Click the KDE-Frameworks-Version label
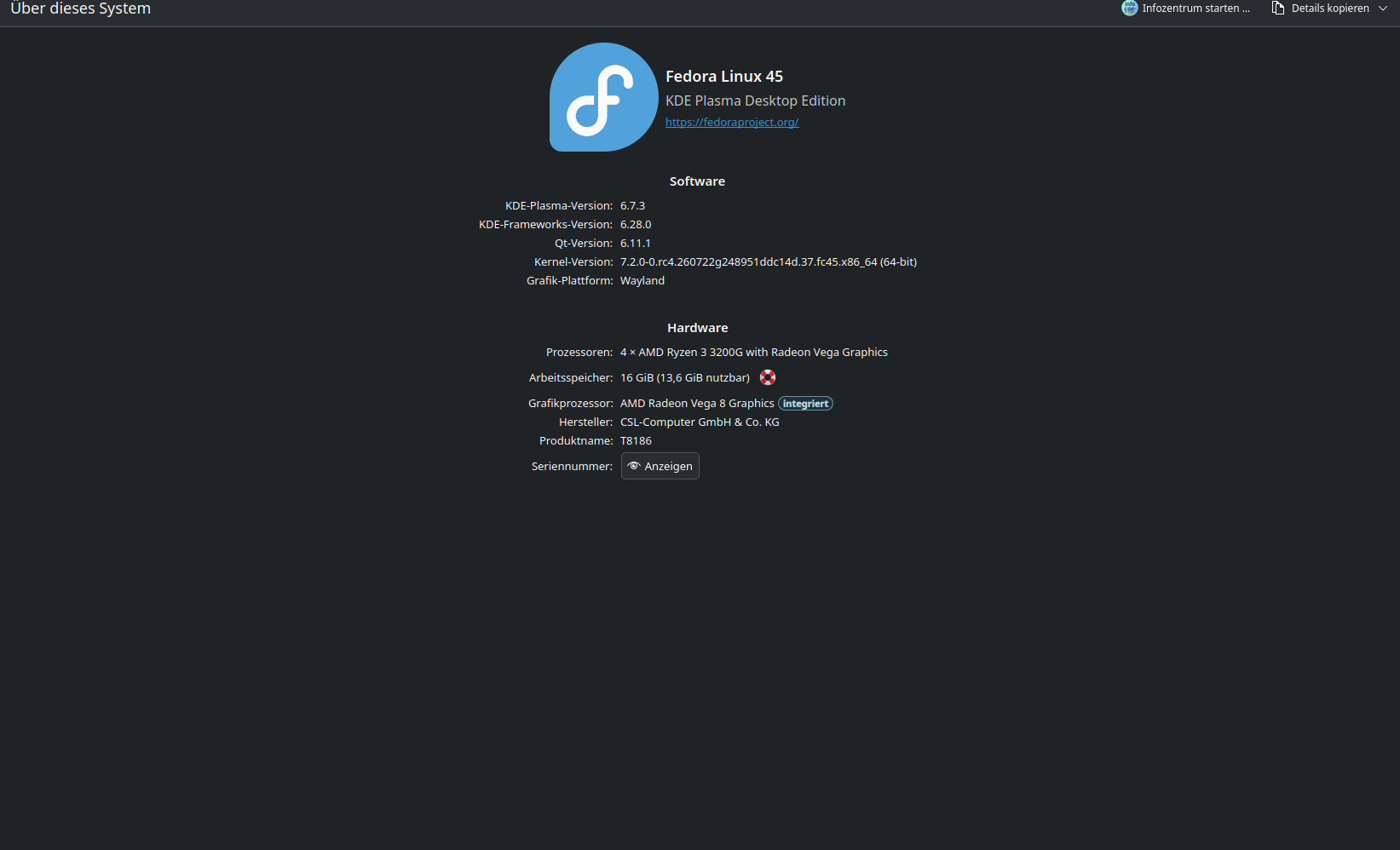This screenshot has height=850, width=1400. coord(546,225)
